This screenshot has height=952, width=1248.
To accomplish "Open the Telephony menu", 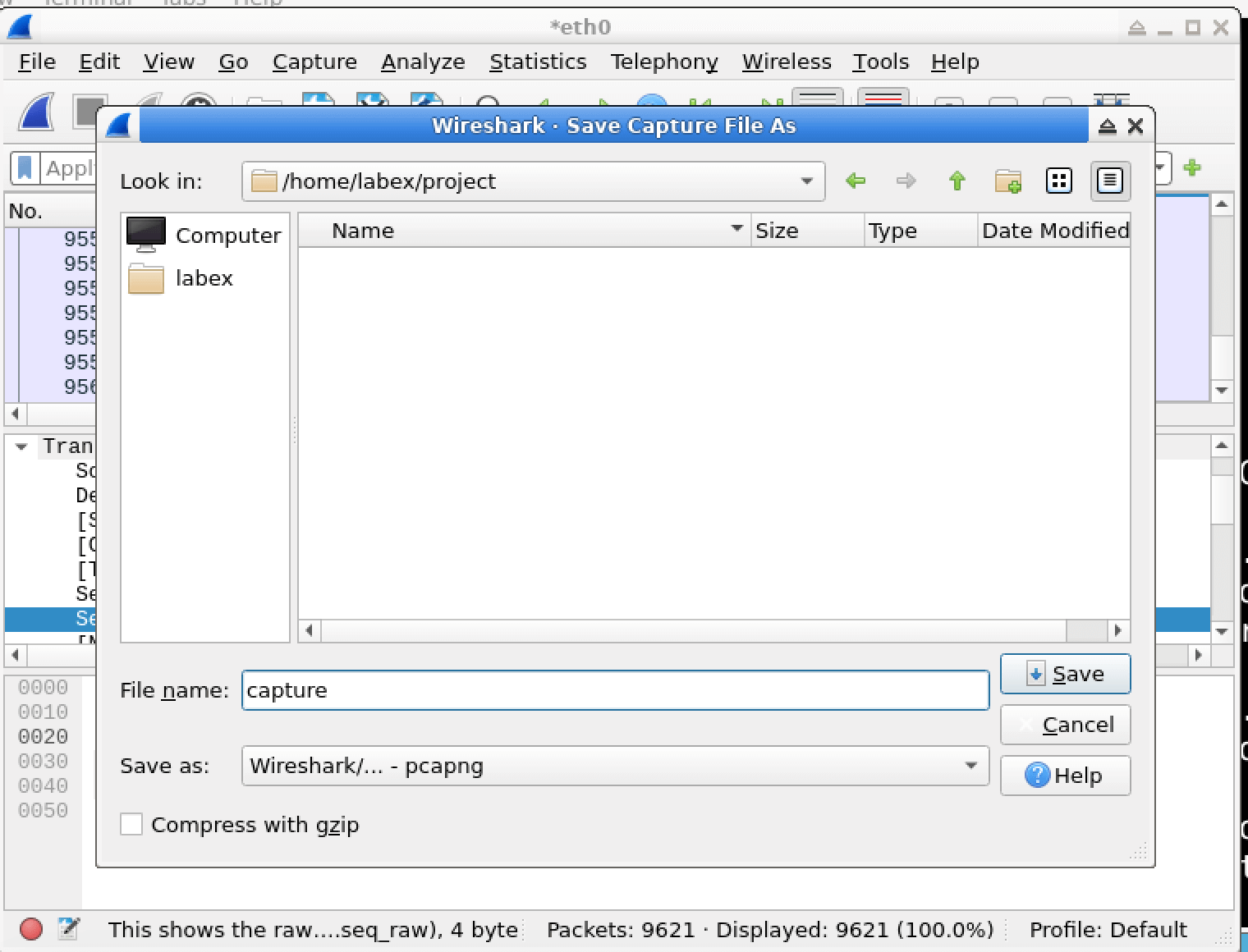I will point(664,62).
